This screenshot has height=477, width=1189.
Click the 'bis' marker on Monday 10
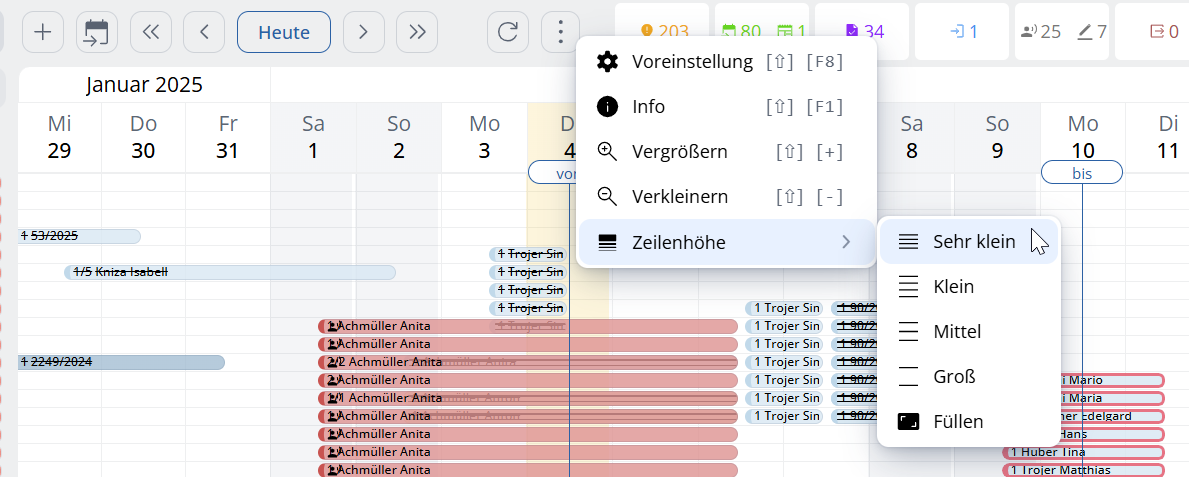point(1082,173)
